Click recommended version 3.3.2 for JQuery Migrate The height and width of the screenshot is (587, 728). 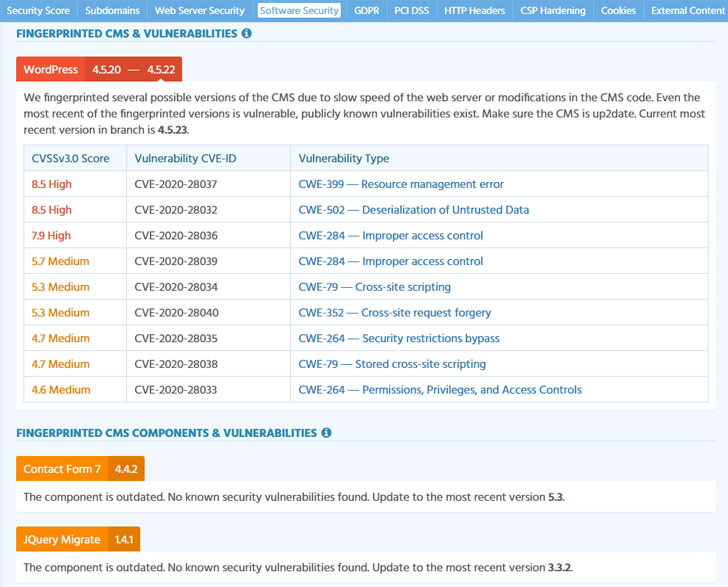click(x=559, y=567)
